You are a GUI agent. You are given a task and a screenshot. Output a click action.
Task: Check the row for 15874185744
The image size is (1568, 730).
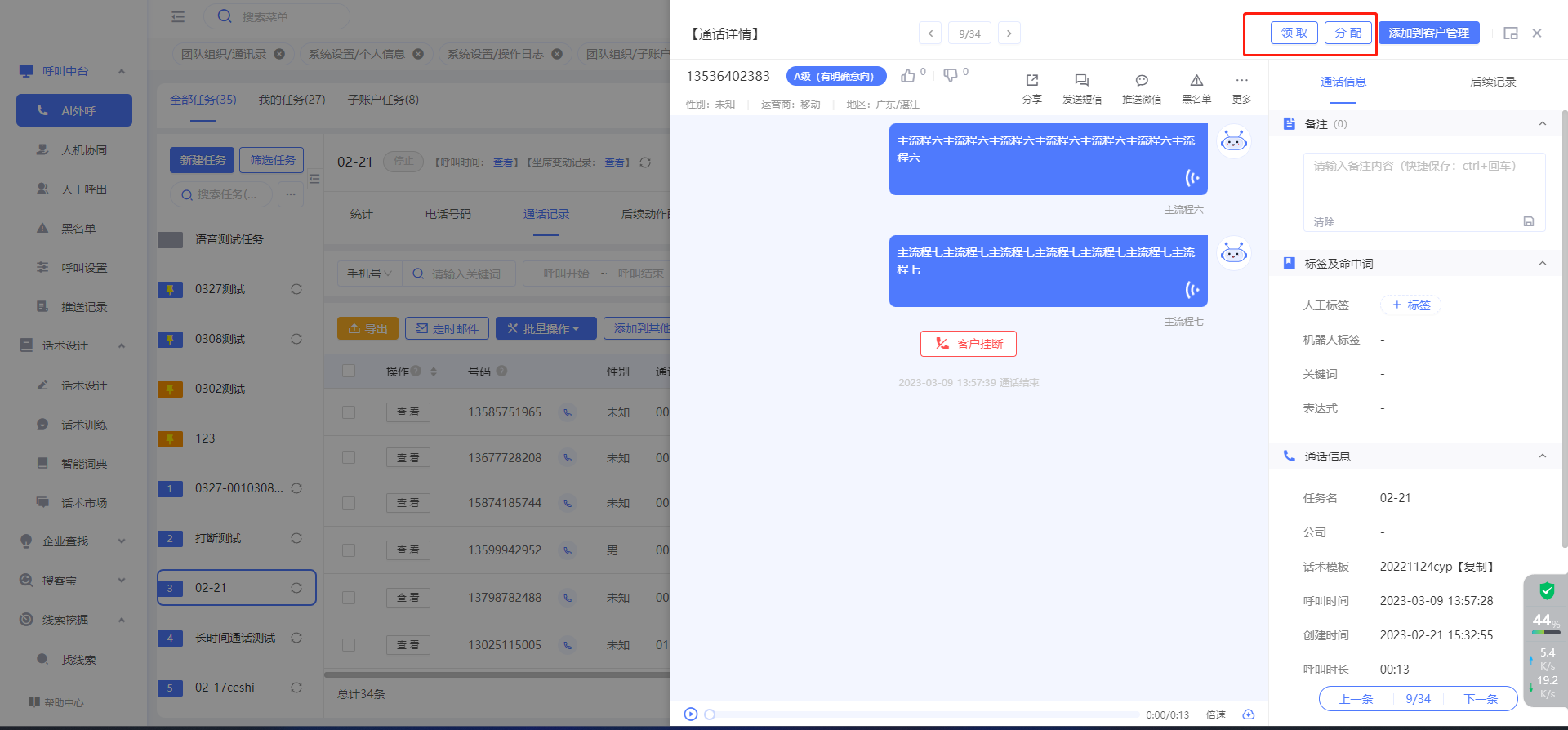pyautogui.click(x=349, y=503)
